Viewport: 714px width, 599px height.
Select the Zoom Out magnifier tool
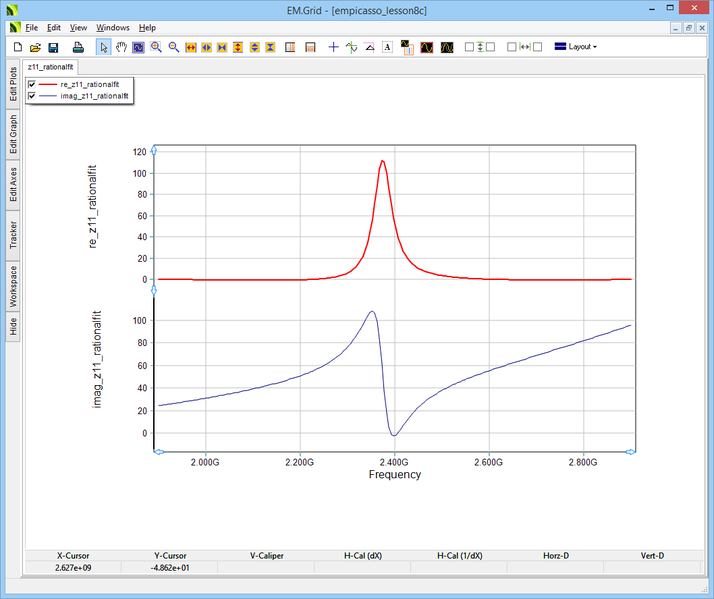[x=173, y=47]
